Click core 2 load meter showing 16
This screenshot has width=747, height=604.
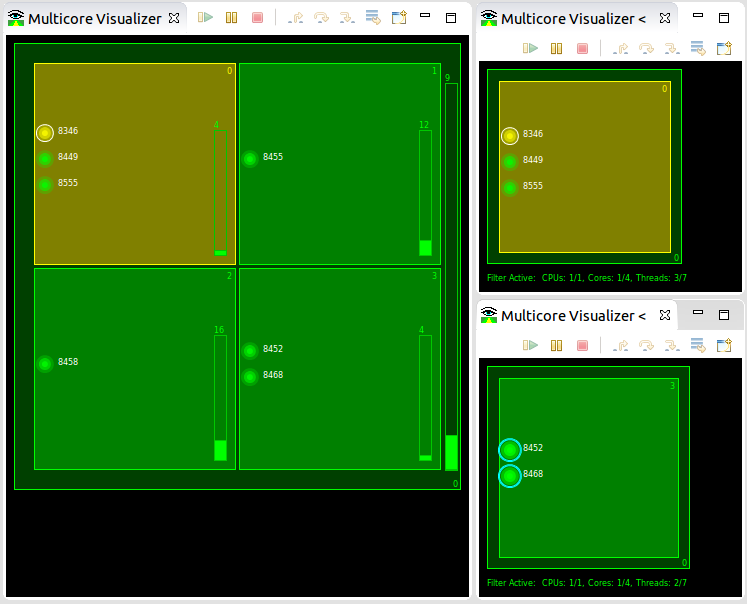click(x=220, y=398)
